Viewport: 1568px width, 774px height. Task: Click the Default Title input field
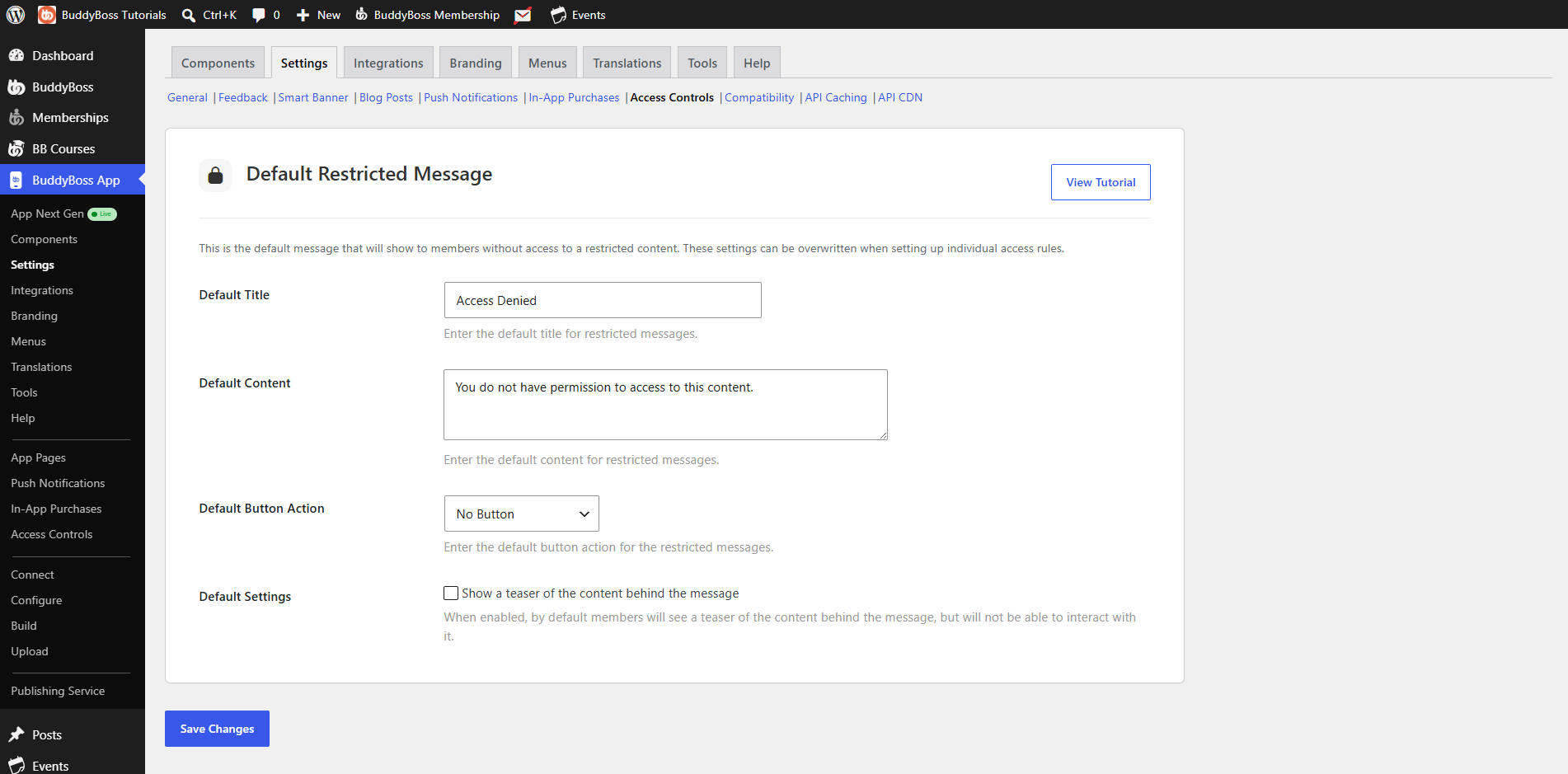pyautogui.click(x=603, y=300)
